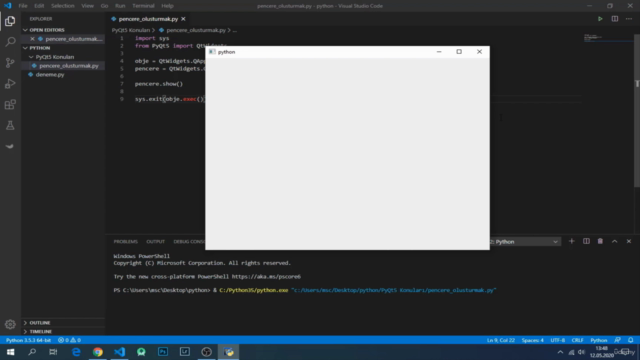Minimize the python Qt window

(439, 52)
